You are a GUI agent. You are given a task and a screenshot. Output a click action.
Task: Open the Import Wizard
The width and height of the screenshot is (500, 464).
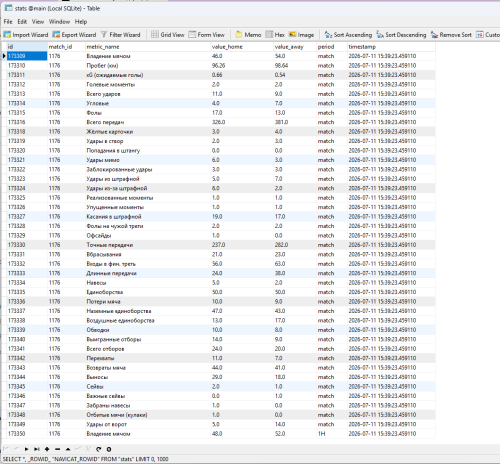(26, 35)
